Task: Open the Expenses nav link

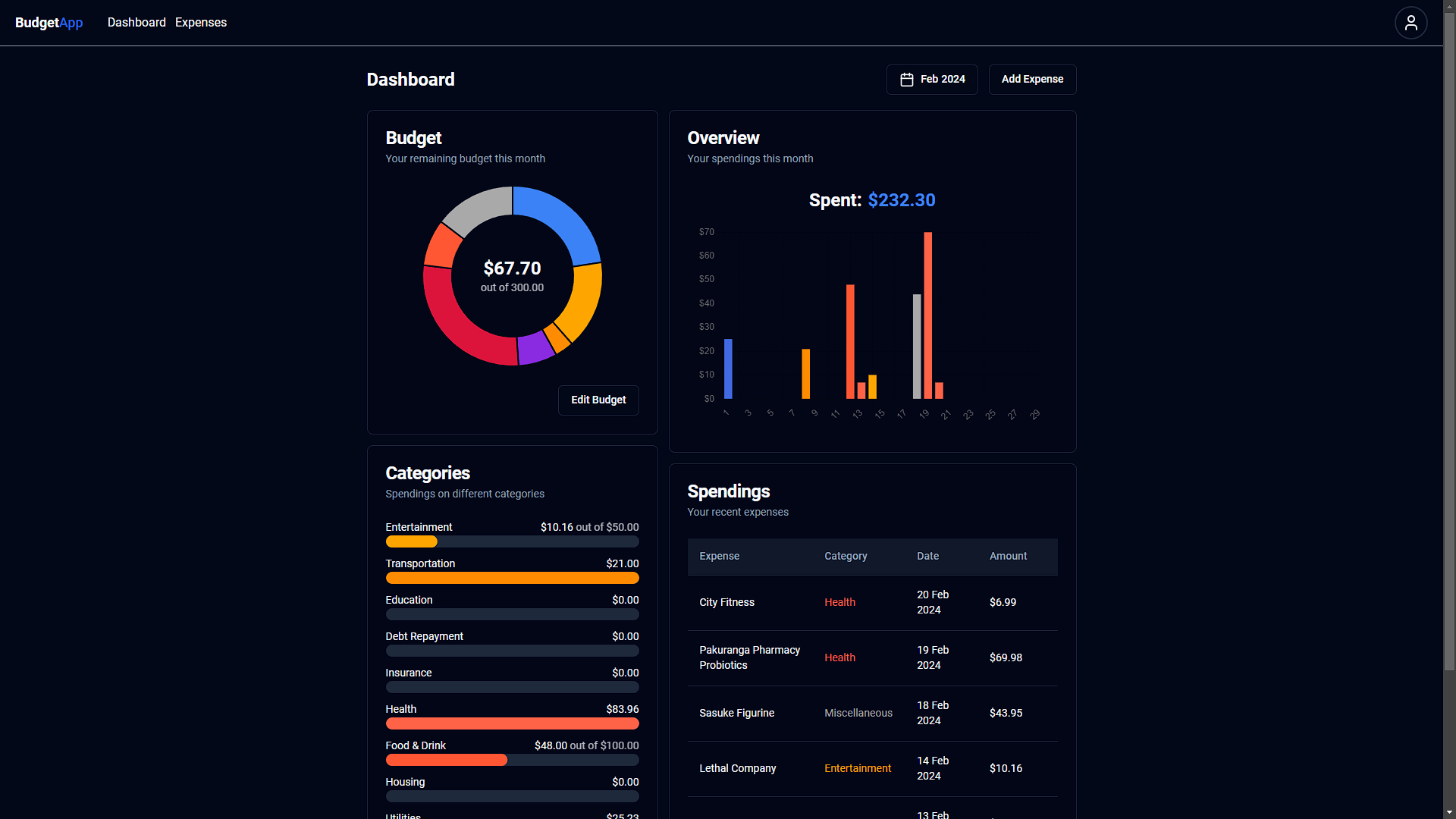Action: 201,23
